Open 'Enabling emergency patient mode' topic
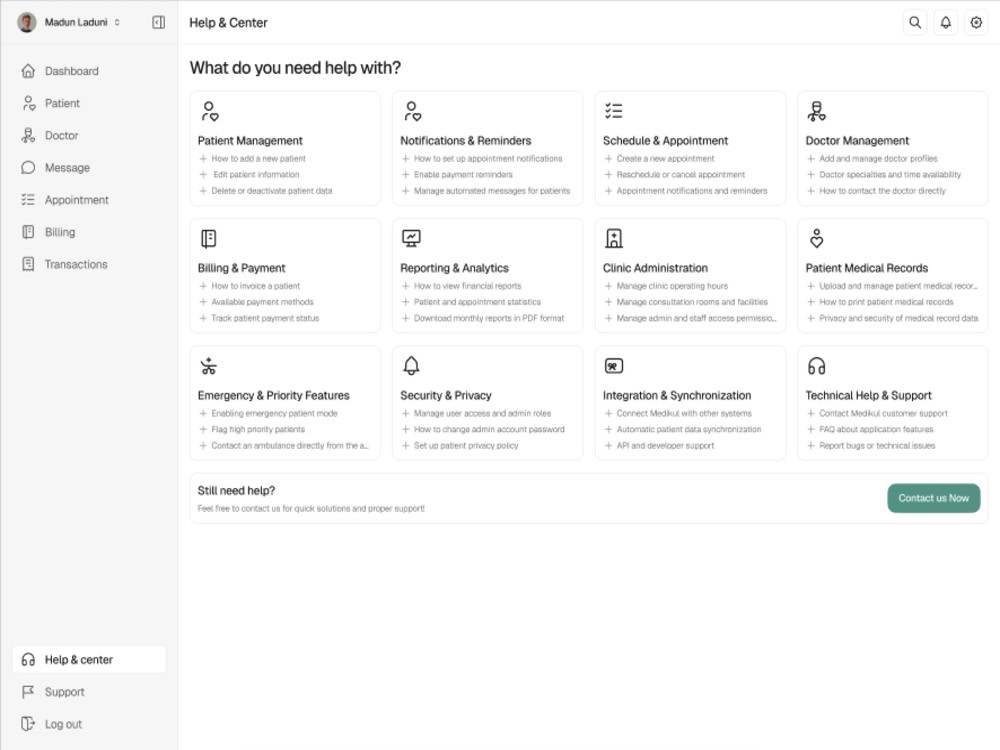This screenshot has width=1000, height=750. click(x=268, y=414)
